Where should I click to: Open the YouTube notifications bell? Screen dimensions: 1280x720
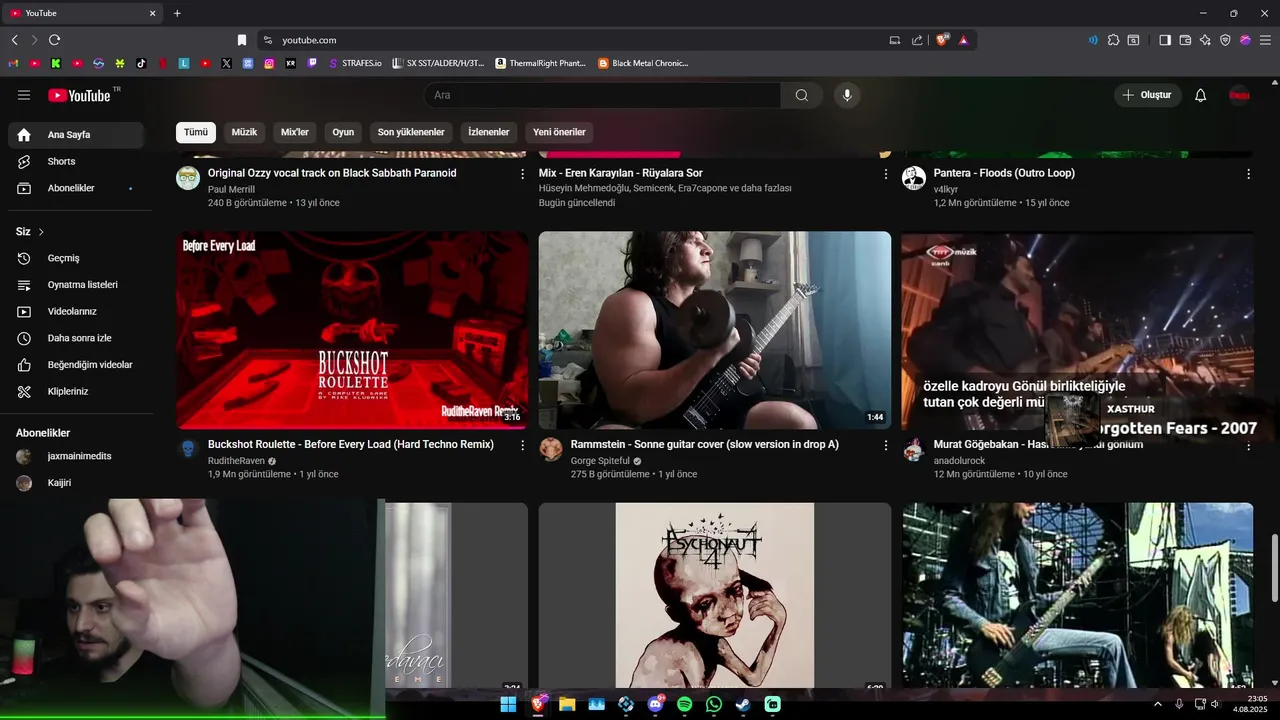(x=1201, y=95)
